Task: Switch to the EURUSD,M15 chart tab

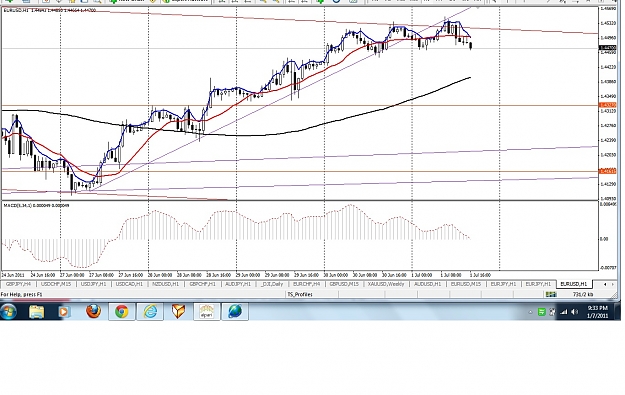Action: pos(465,284)
